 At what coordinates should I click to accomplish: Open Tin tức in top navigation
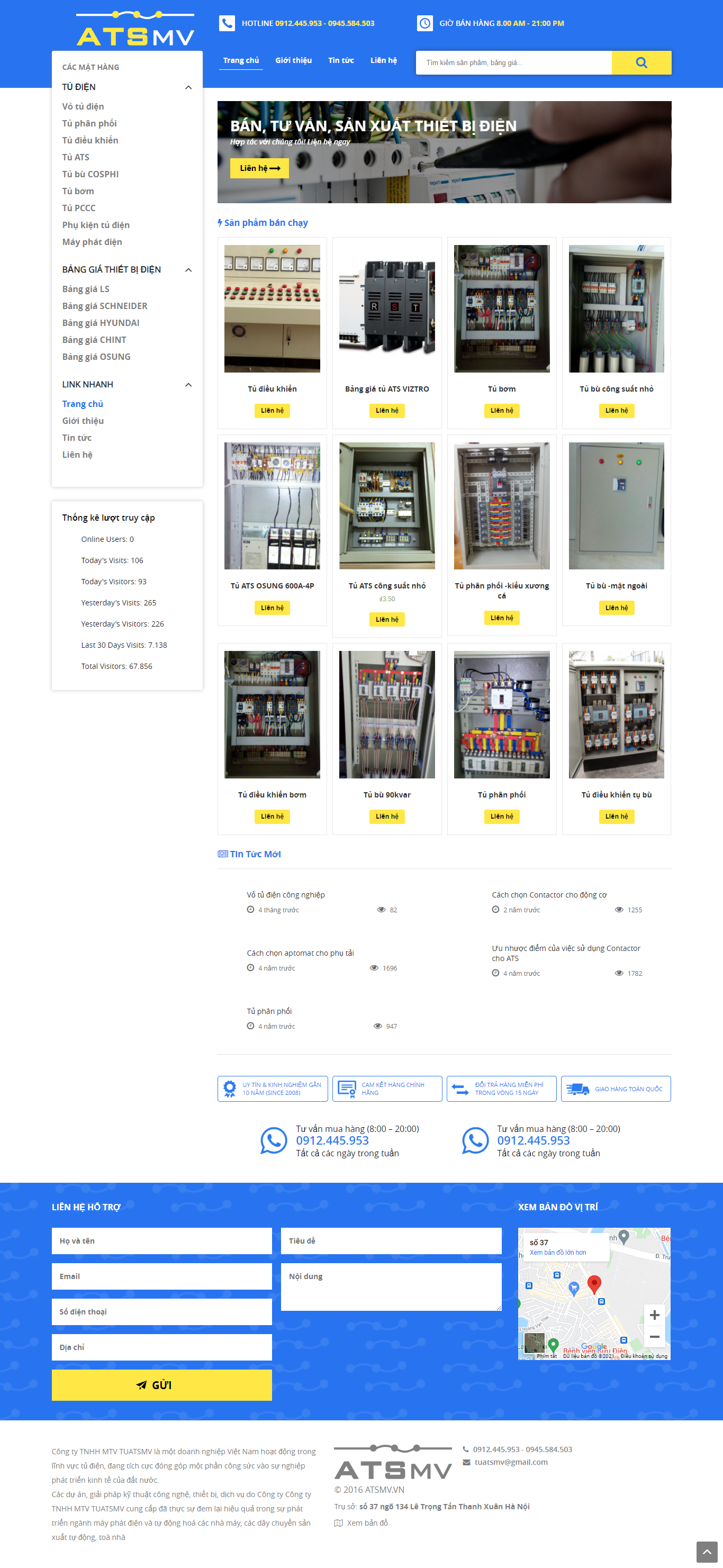tap(341, 60)
